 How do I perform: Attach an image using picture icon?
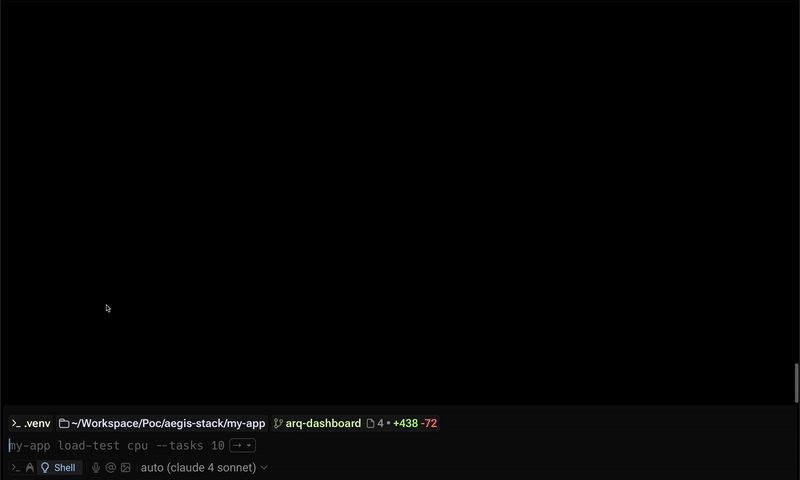[x=126, y=468]
